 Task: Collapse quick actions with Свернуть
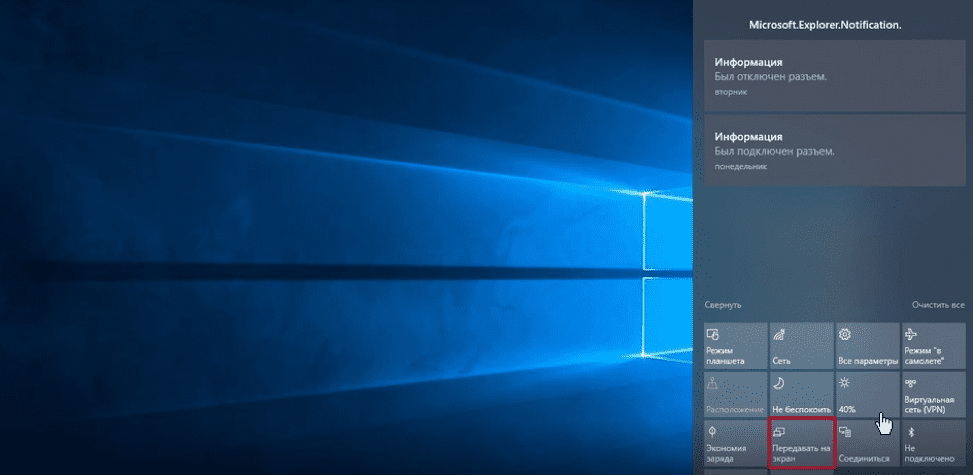pos(723,304)
